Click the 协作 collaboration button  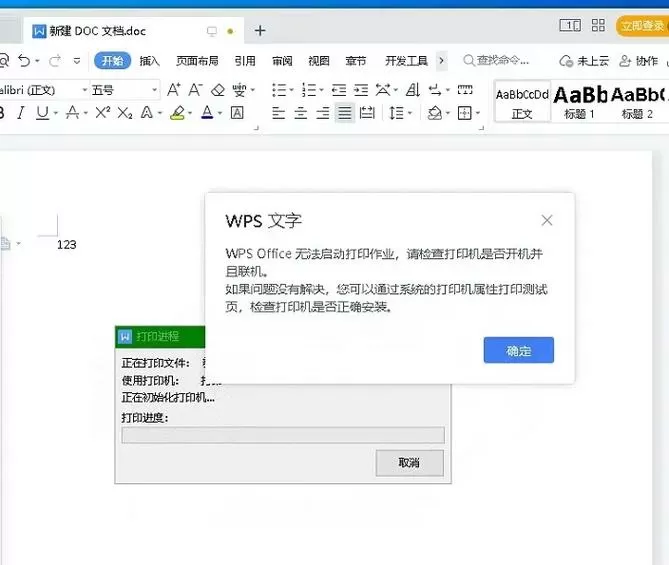[638, 61]
